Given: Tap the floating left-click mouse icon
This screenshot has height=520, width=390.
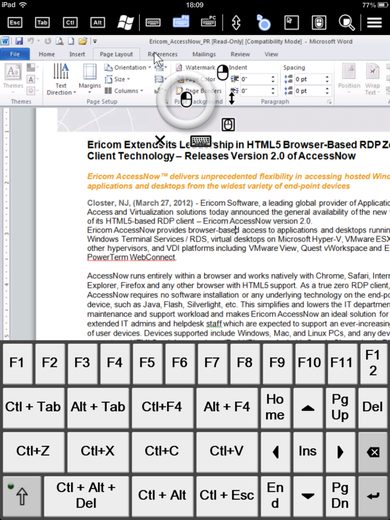Looking at the screenshot, I should click(x=186, y=99).
